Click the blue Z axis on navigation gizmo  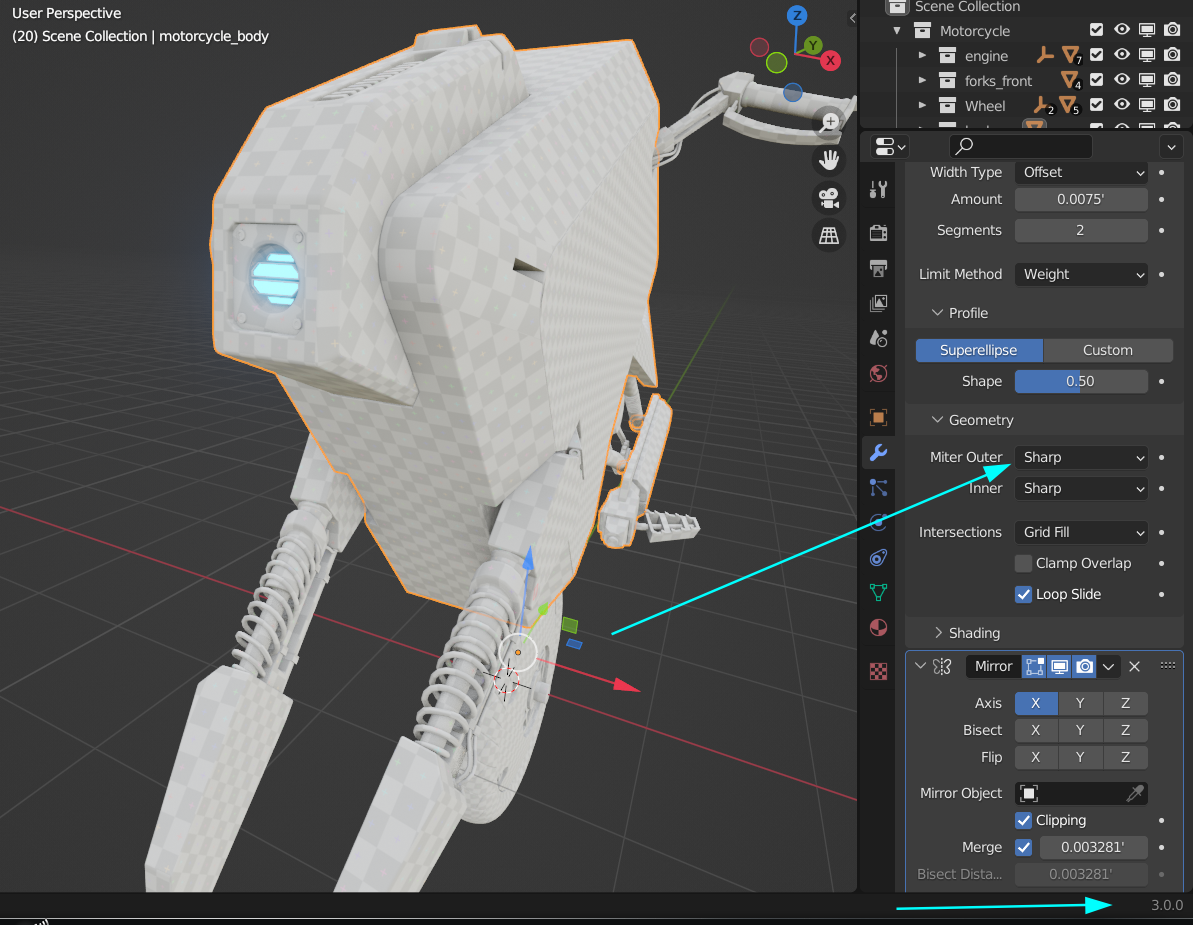797,15
